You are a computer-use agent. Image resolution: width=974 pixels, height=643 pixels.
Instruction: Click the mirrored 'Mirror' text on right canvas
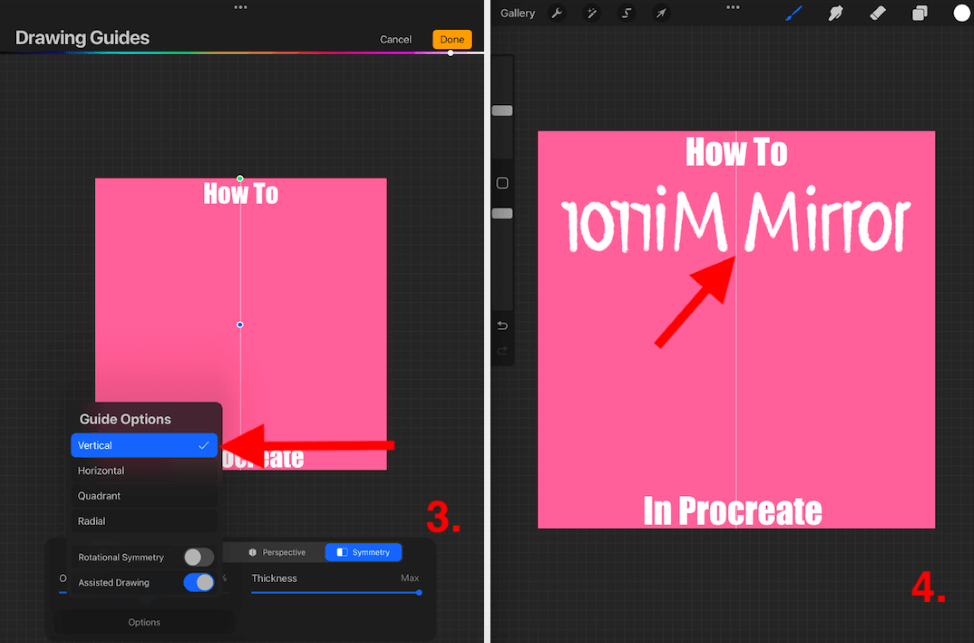644,221
